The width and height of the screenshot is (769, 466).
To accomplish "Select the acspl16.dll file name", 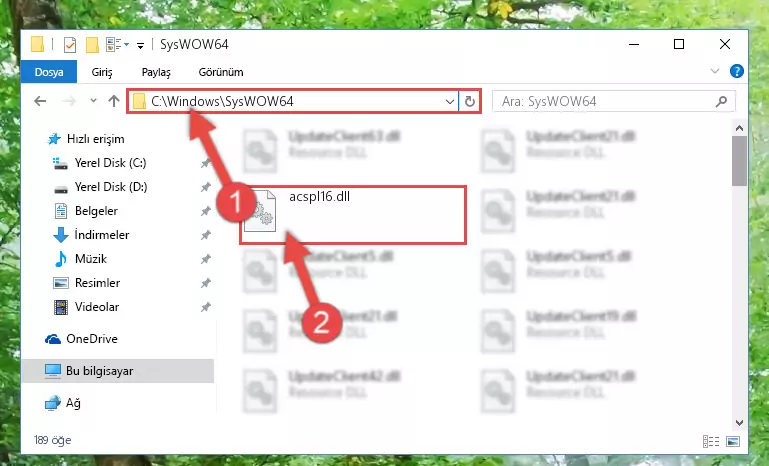I will pos(319,197).
